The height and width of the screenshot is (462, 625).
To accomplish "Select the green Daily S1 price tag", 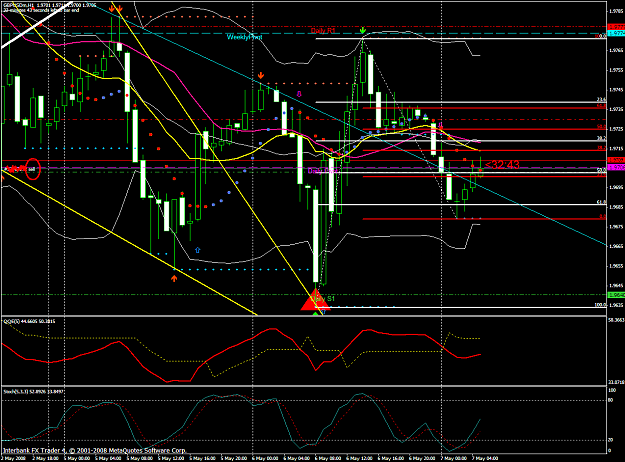I will point(616,295).
